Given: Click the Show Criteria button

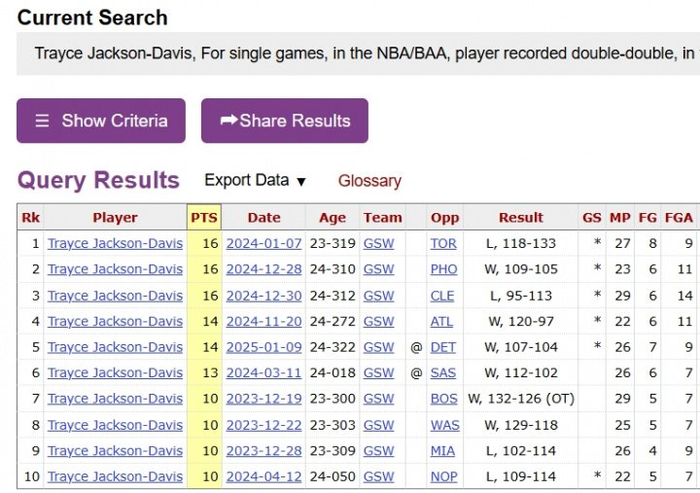Looking at the screenshot, I should click(101, 121).
